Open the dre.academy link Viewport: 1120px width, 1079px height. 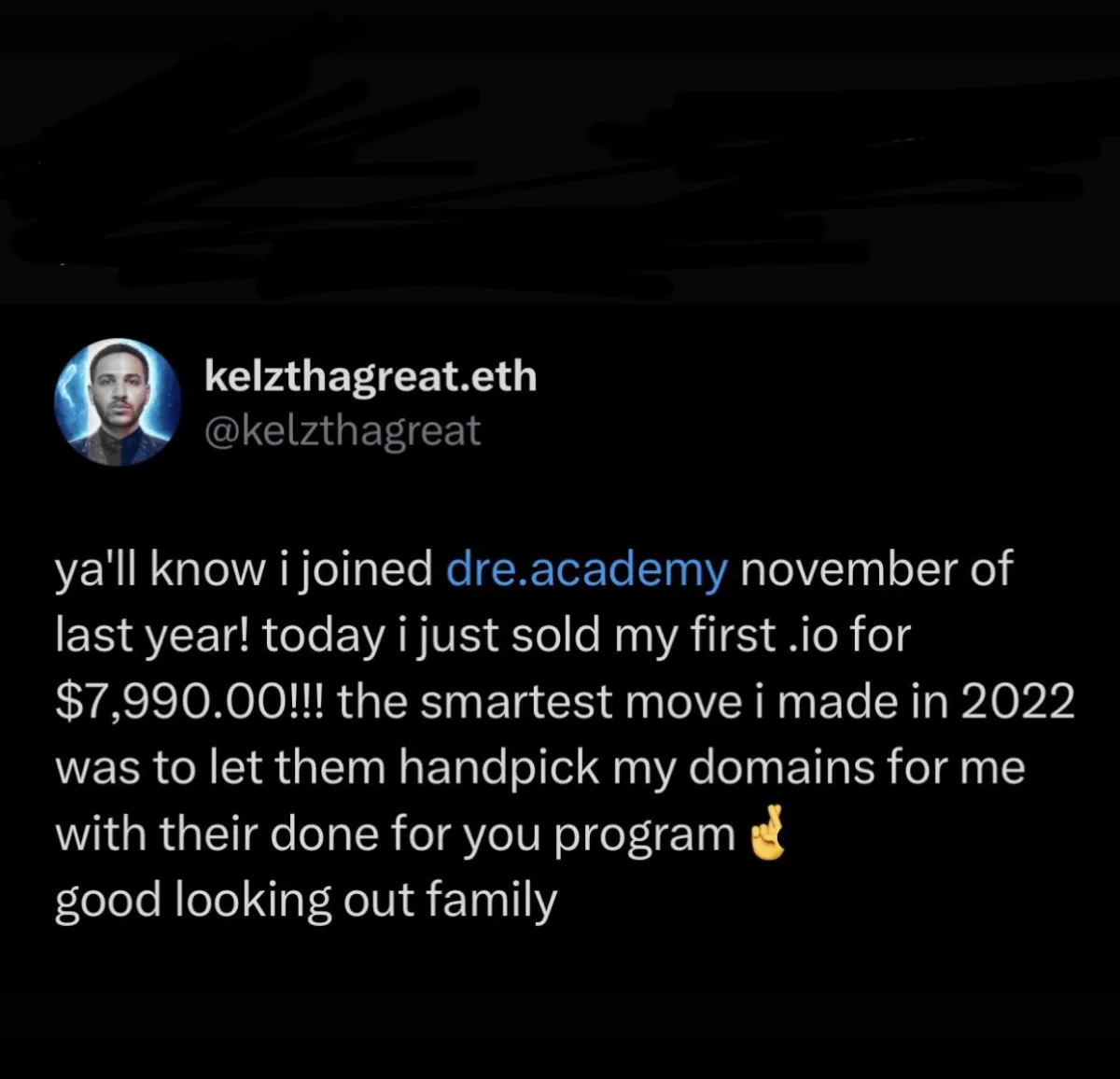click(587, 569)
